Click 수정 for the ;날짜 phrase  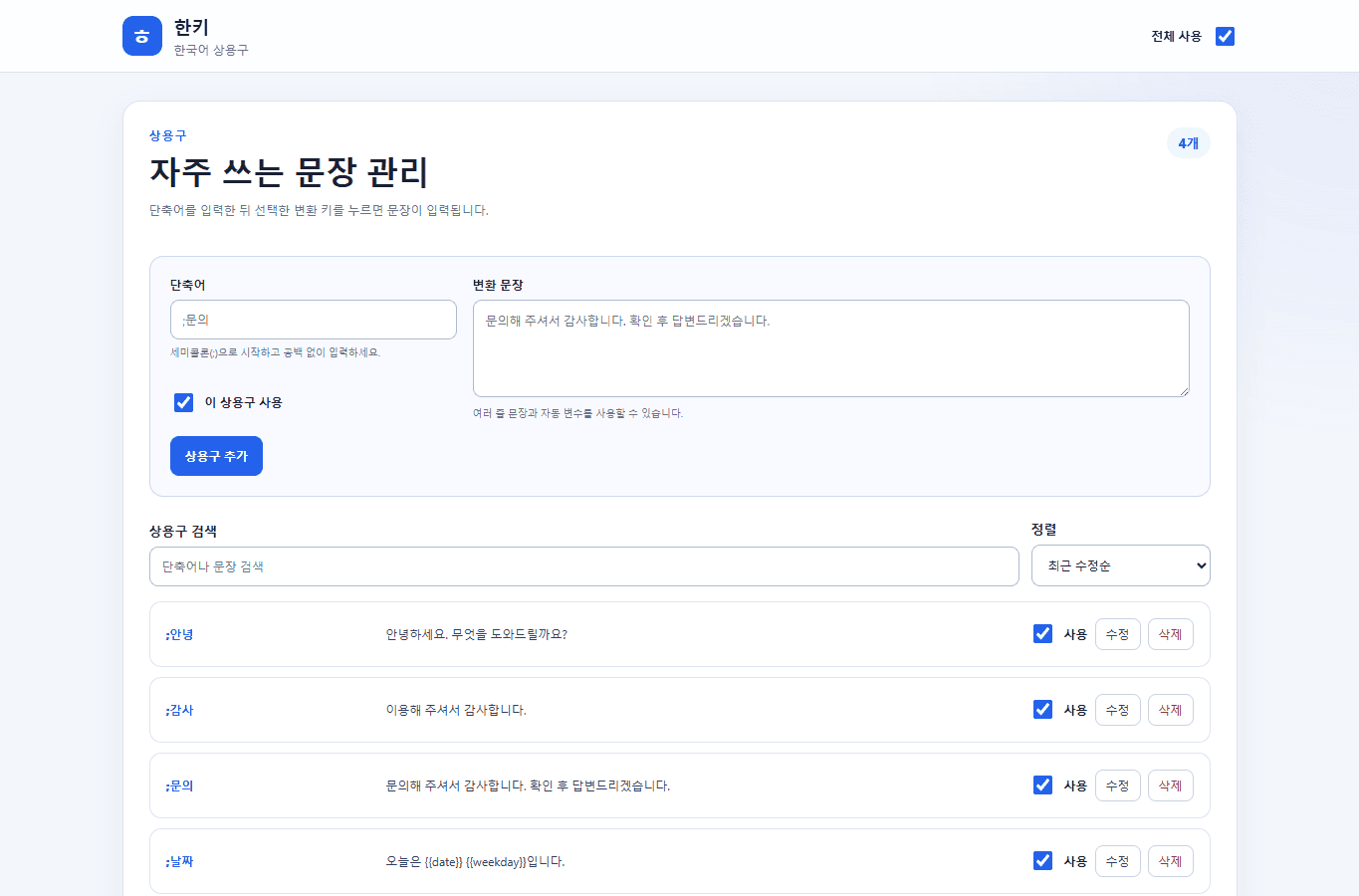[1118, 861]
